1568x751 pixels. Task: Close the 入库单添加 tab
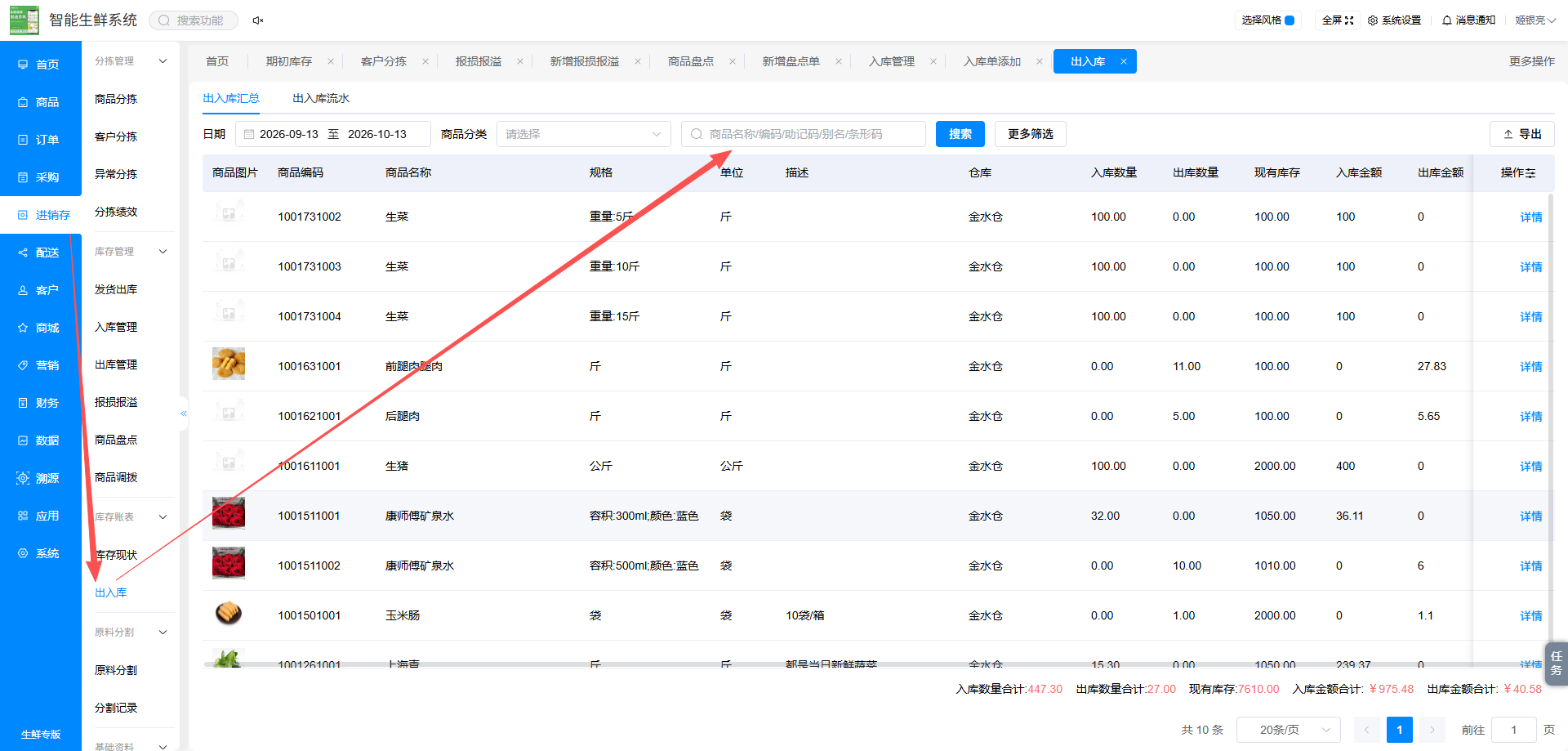(x=1039, y=61)
